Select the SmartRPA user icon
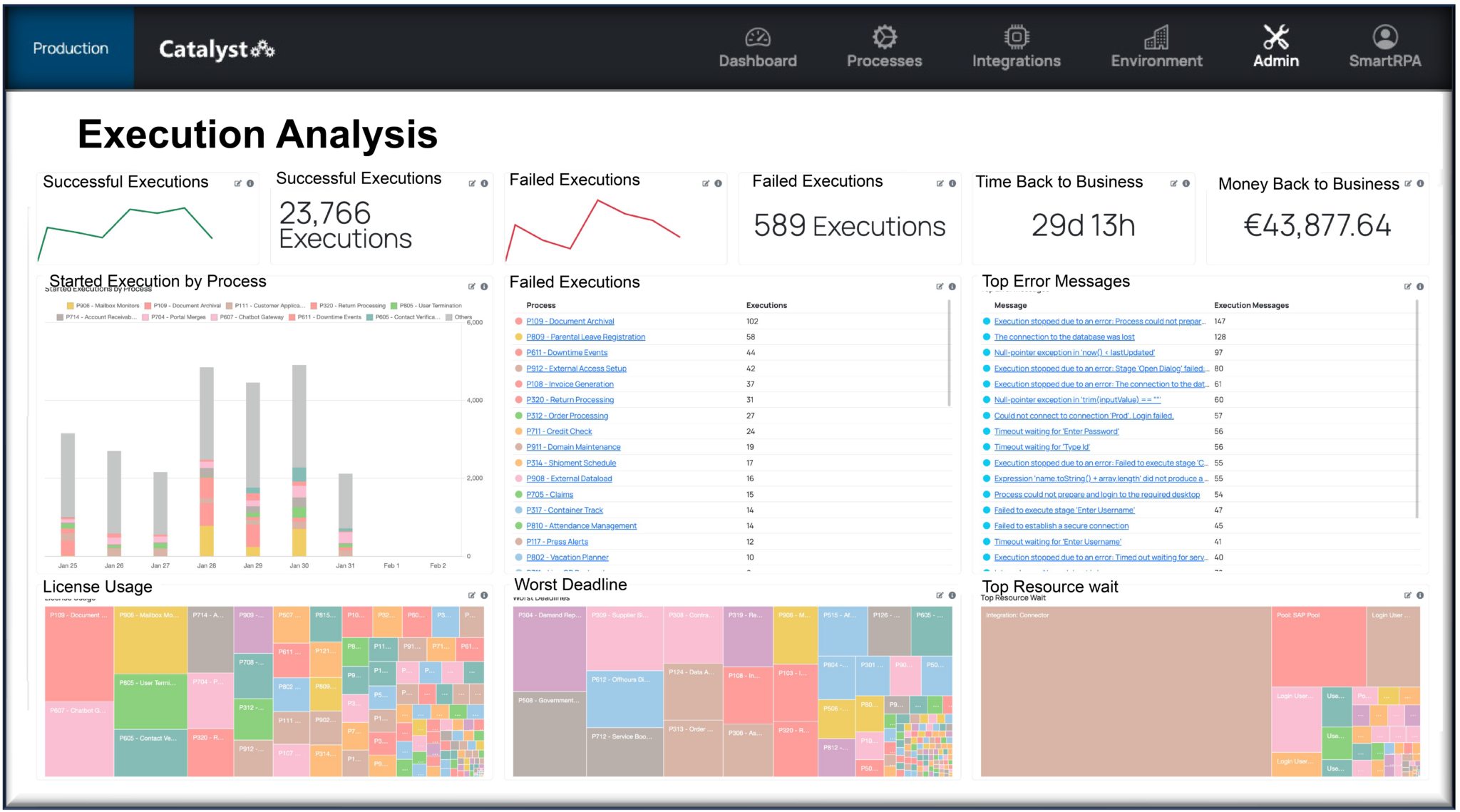Screen dimensions: 1460x812 (x=1384, y=37)
